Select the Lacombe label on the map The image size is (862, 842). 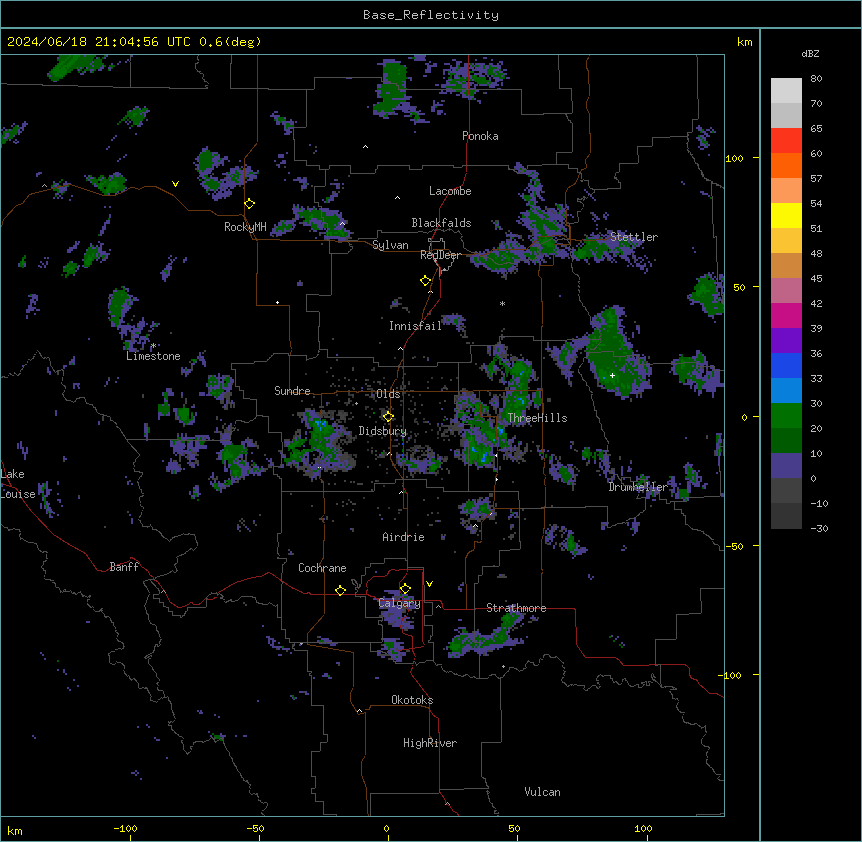coord(450,191)
